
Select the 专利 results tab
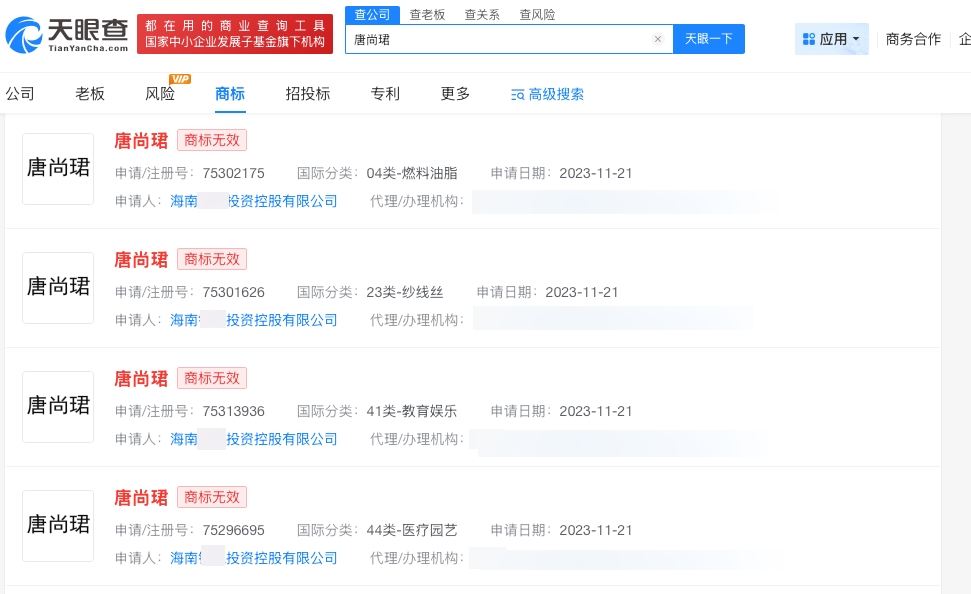pos(385,94)
